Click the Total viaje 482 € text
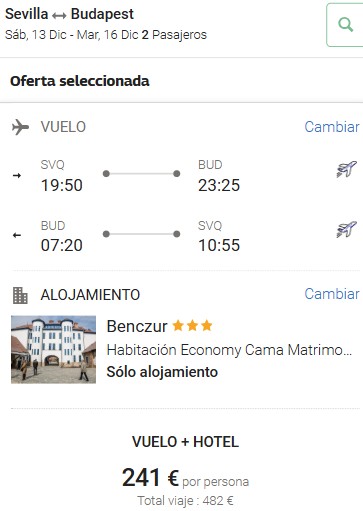 (185, 501)
